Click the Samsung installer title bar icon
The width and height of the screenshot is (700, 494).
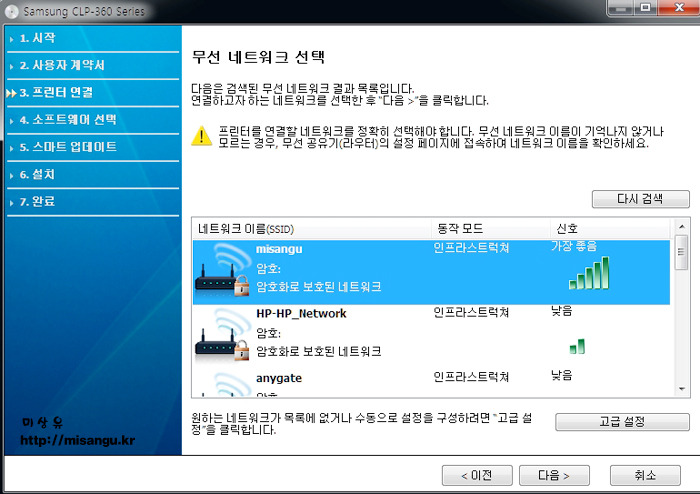click(x=12, y=11)
